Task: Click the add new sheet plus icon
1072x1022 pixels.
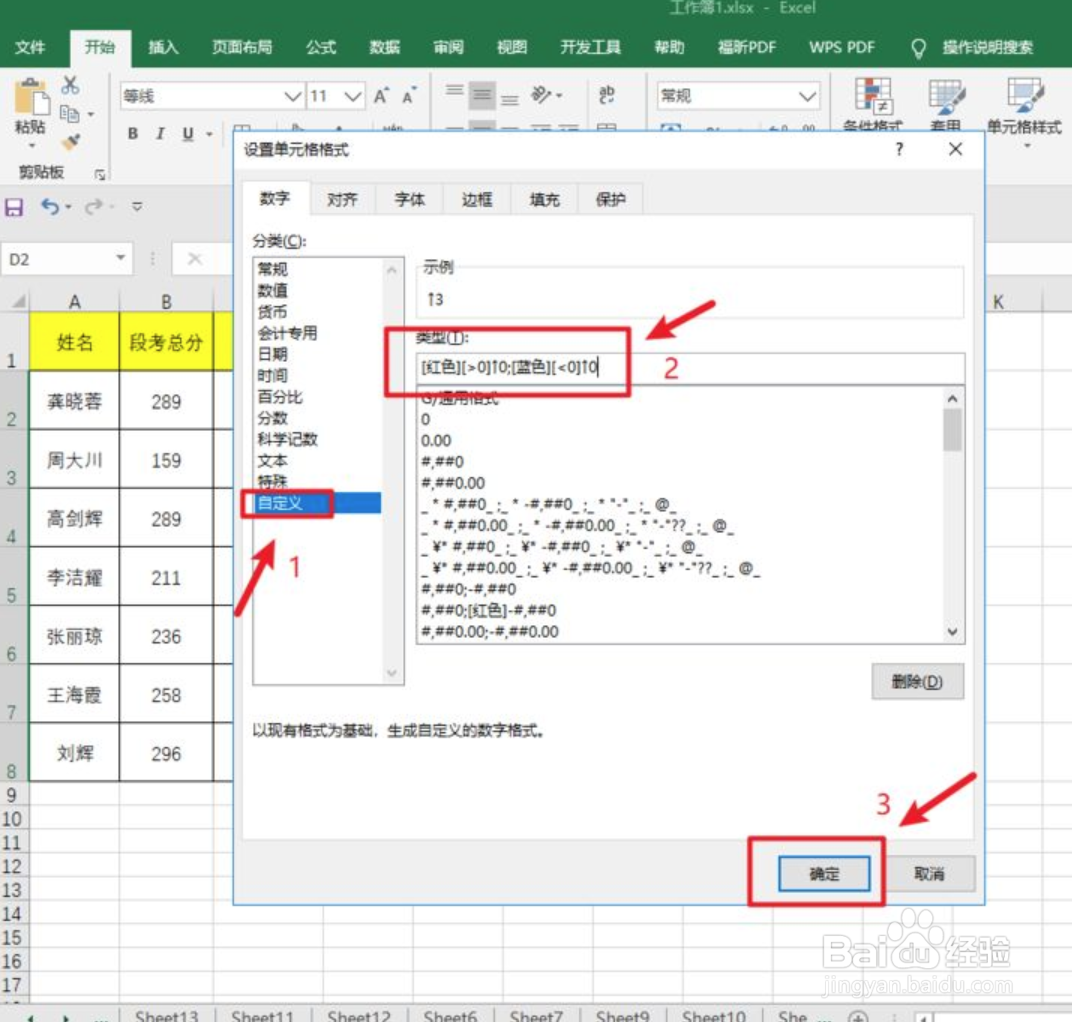Action: (859, 1016)
